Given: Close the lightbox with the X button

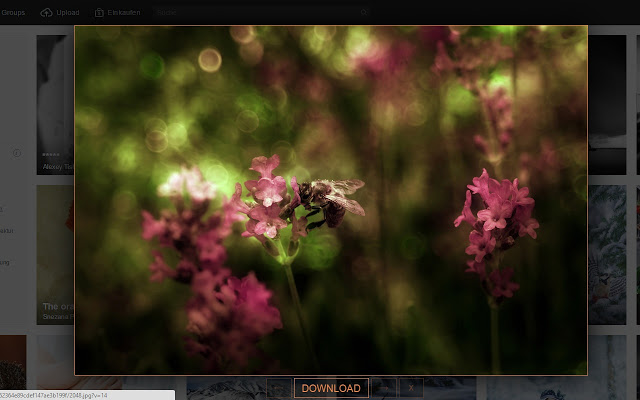Looking at the screenshot, I should point(411,388).
